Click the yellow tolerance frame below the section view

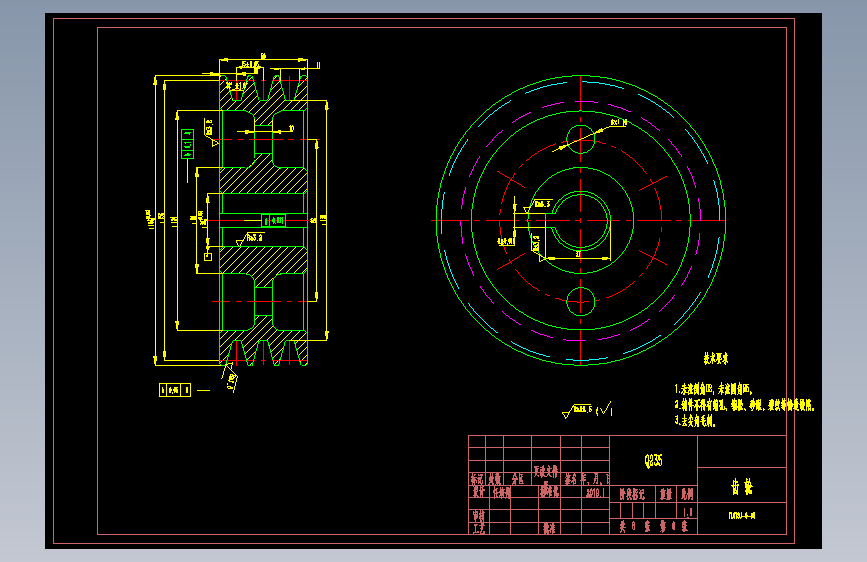pos(175,390)
